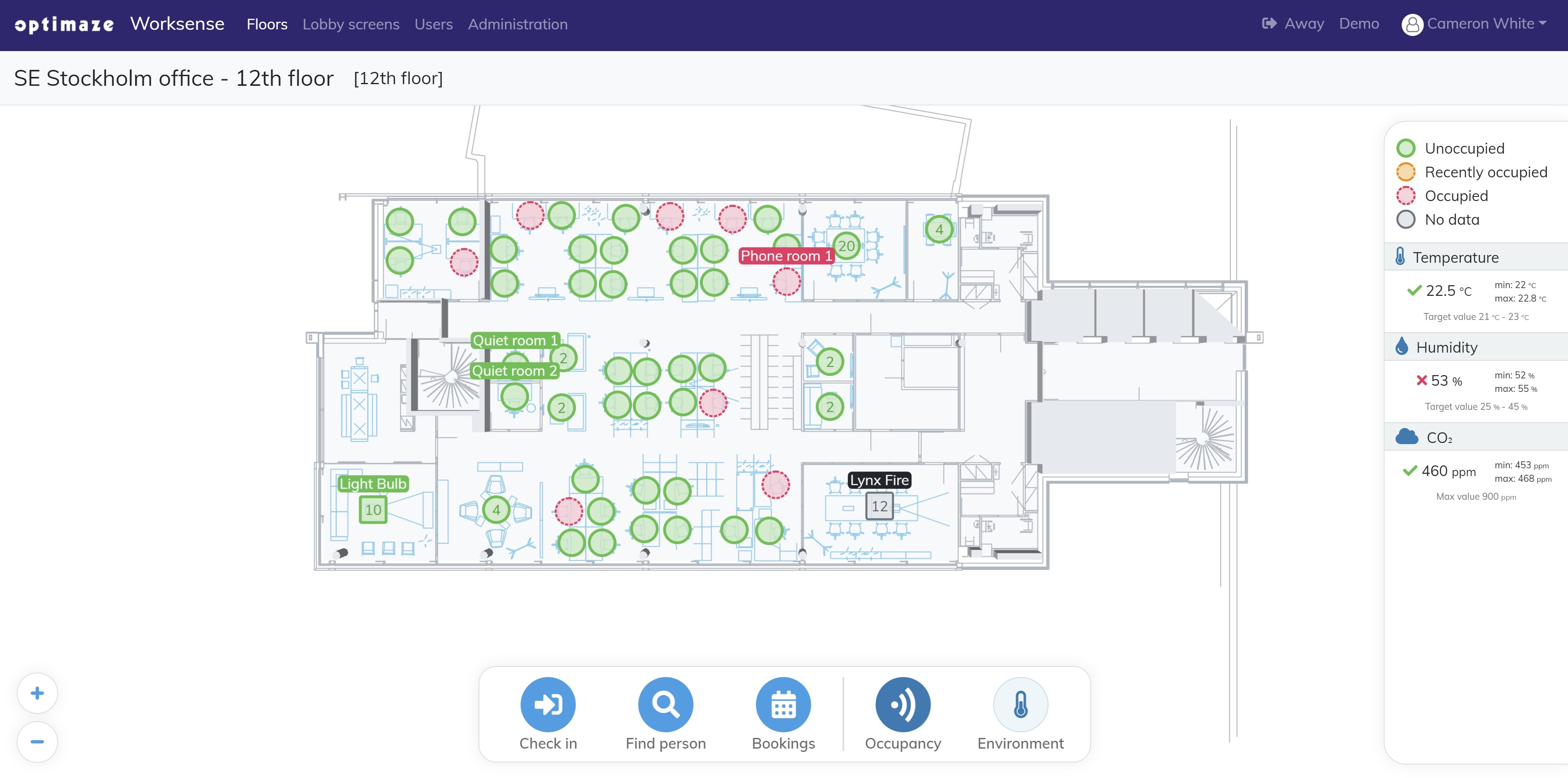The width and height of the screenshot is (1568, 778).
Task: Click the CO₂ cloud icon
Action: 1406,437
